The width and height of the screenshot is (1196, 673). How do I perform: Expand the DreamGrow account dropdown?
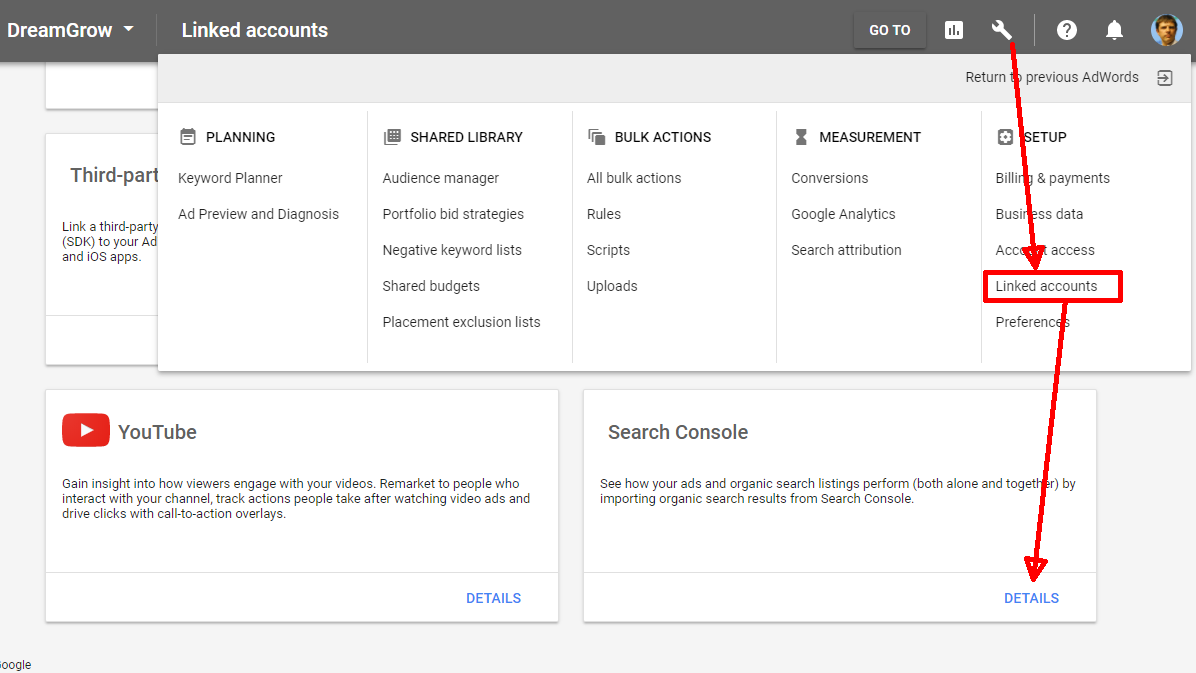coord(128,29)
